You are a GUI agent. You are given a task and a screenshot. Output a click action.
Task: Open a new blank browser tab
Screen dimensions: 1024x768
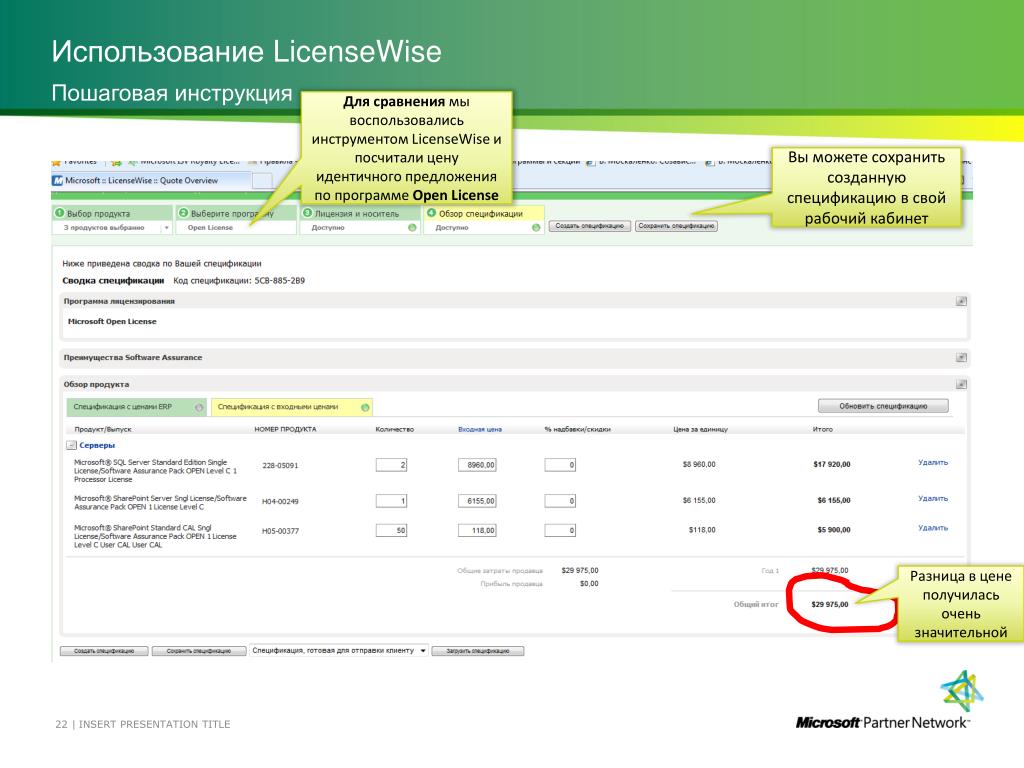point(262,181)
